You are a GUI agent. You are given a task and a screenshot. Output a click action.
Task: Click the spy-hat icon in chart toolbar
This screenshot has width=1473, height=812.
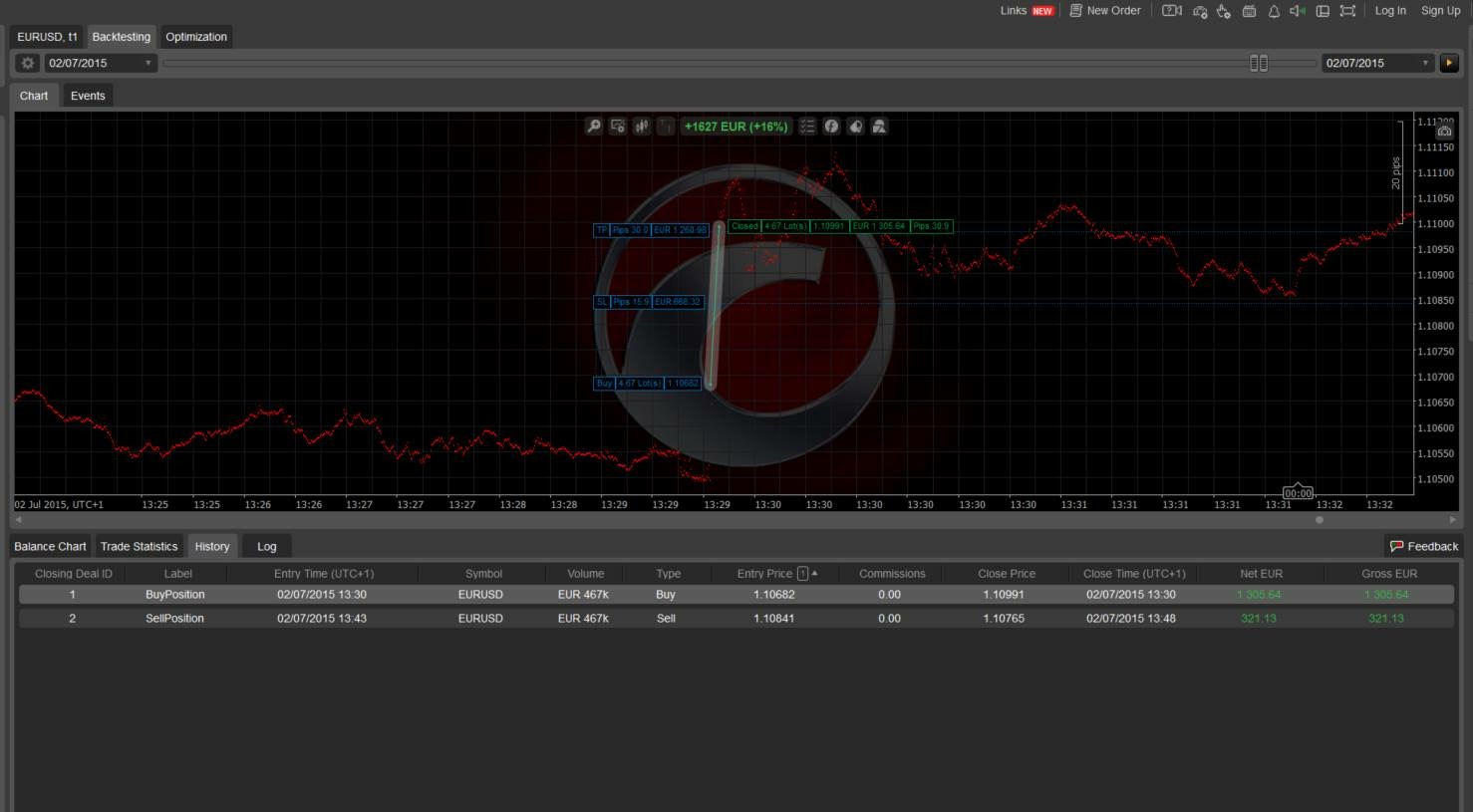[x=879, y=127]
